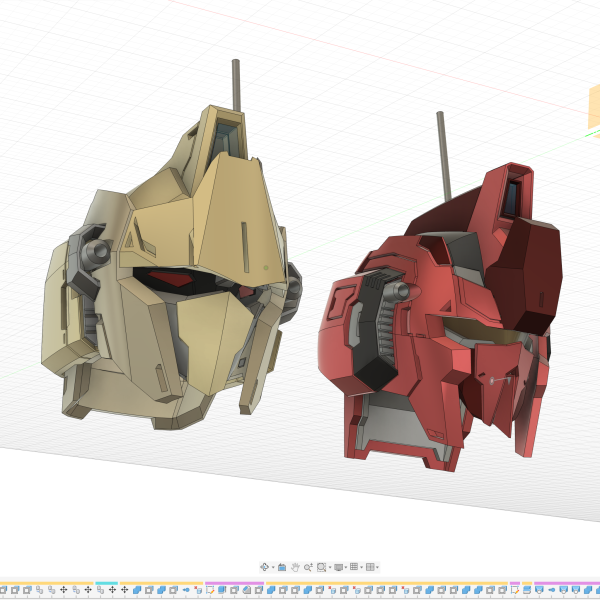Image resolution: width=600 pixels, height=600 pixels.
Task: Select the Fillet feature in the timeline
Action: (x=247, y=590)
